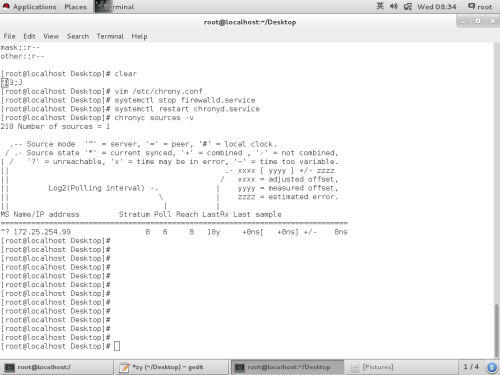Open the Places menu
This screenshot has width=500, height=375.
click(x=75, y=7)
